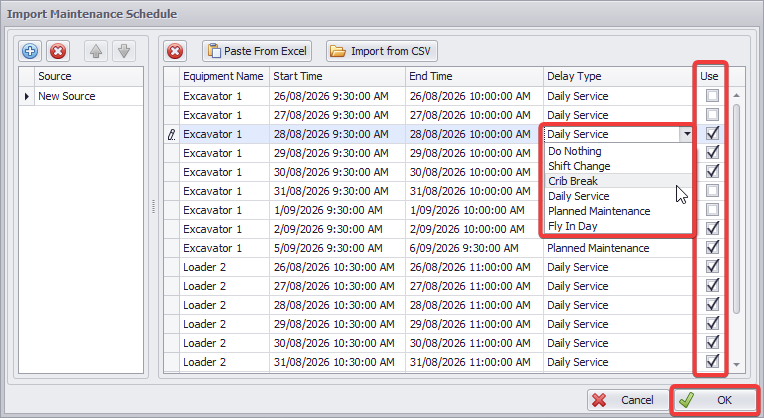The width and height of the screenshot is (764, 418).
Task: Check Use box for Excavator 1 1/09/2026 row
Action: click(712, 209)
